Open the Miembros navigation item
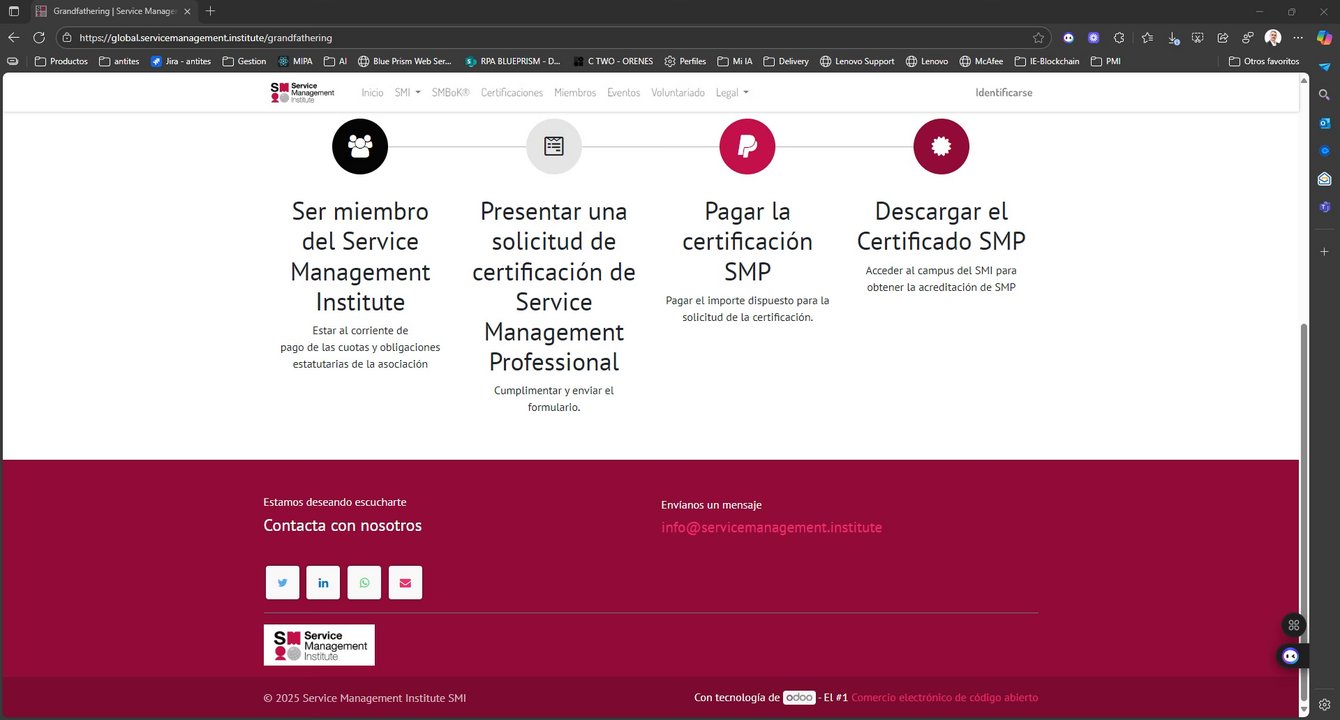 575,92
